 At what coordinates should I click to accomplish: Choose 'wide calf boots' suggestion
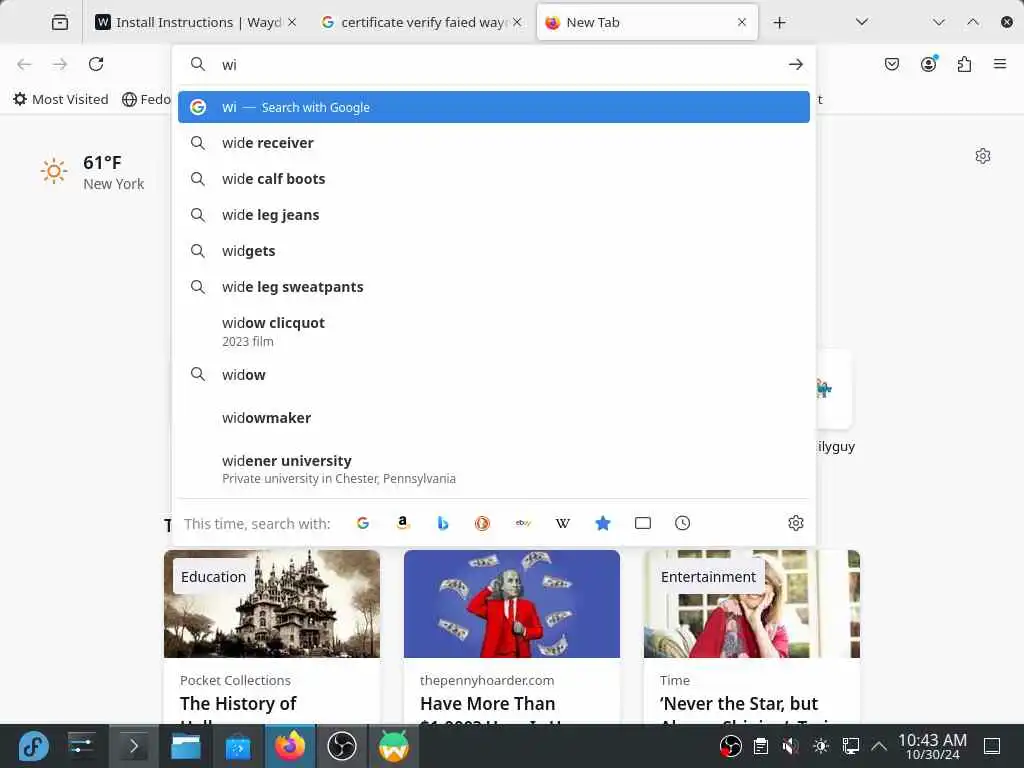point(494,179)
